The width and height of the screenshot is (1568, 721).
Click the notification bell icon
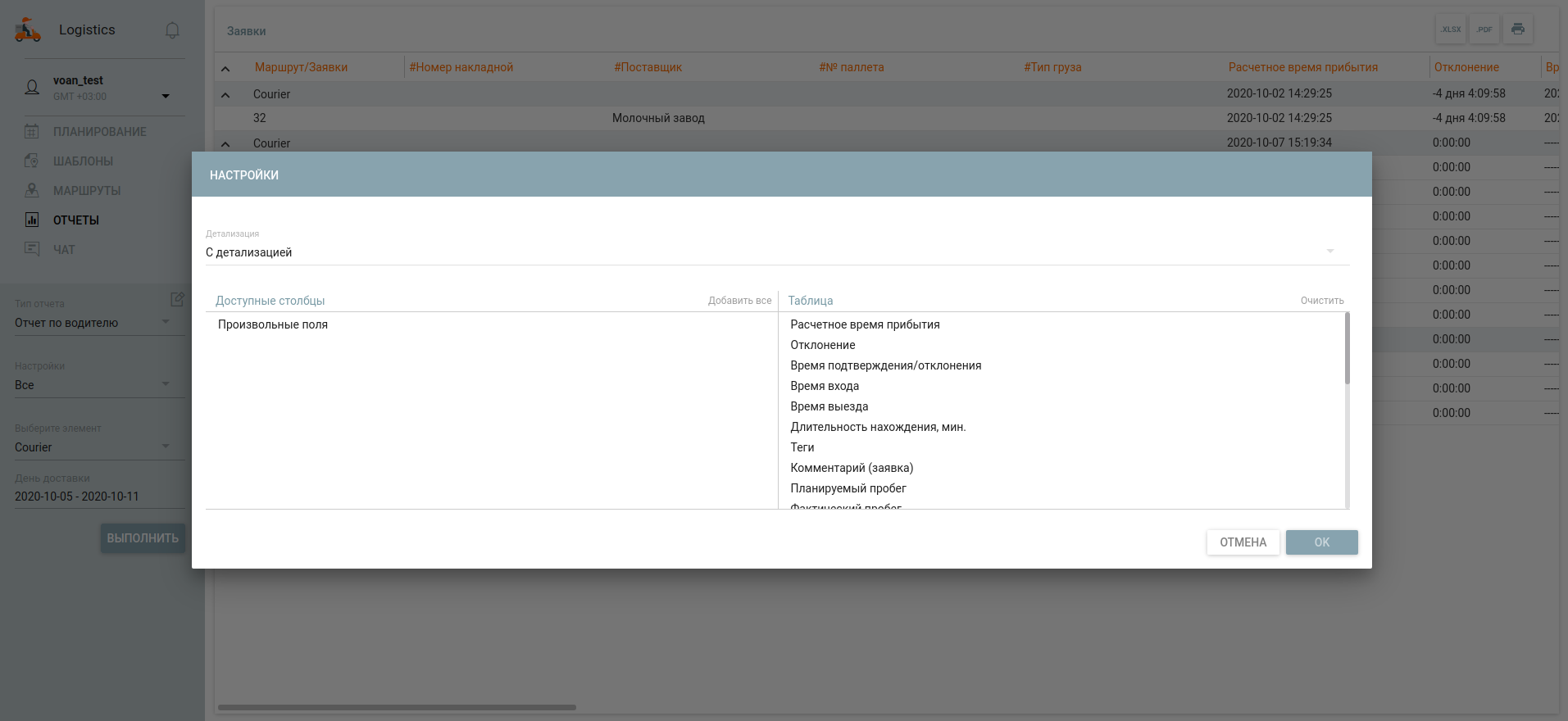tap(172, 30)
